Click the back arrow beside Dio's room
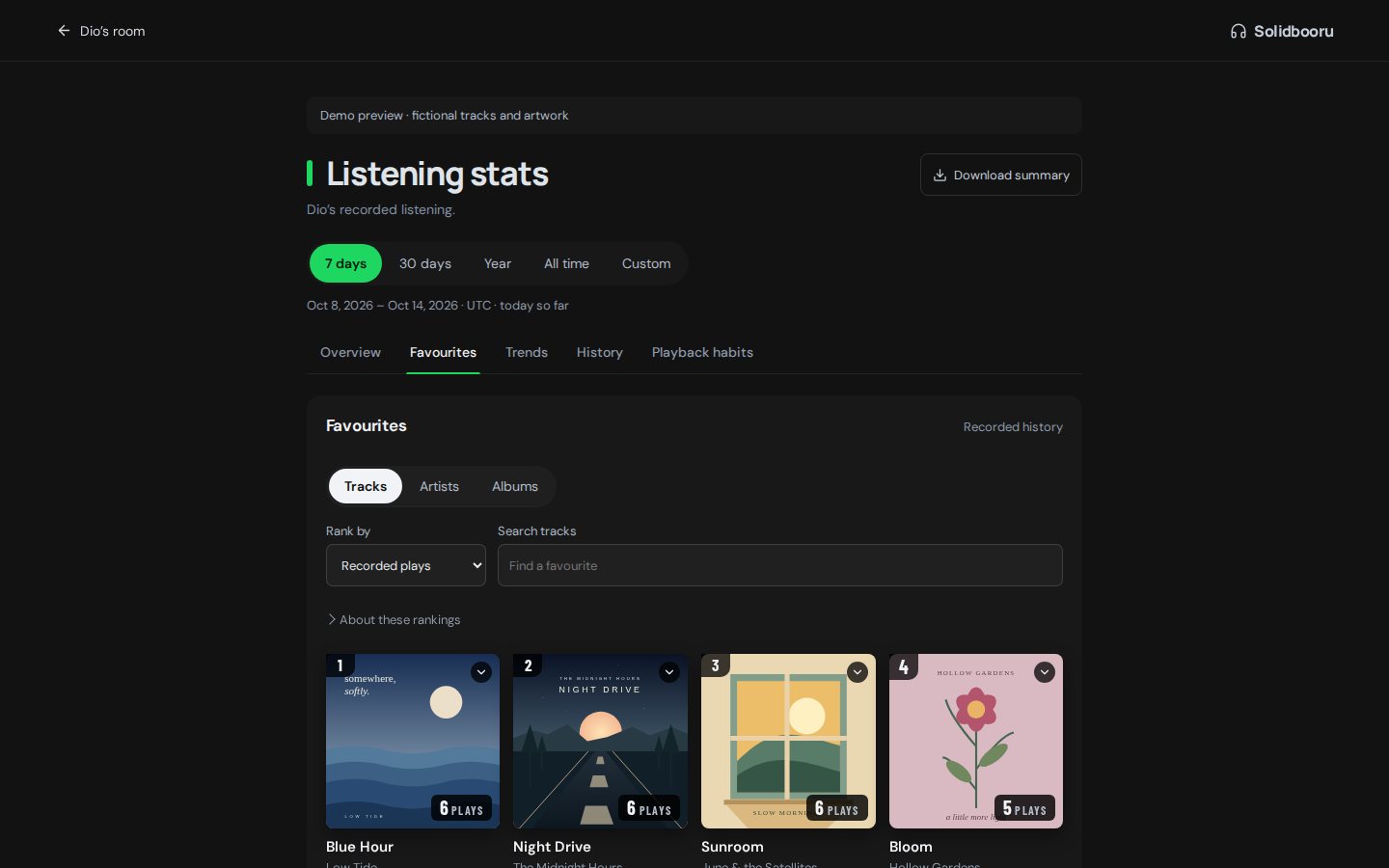The height and width of the screenshot is (868, 1389). pos(64,31)
